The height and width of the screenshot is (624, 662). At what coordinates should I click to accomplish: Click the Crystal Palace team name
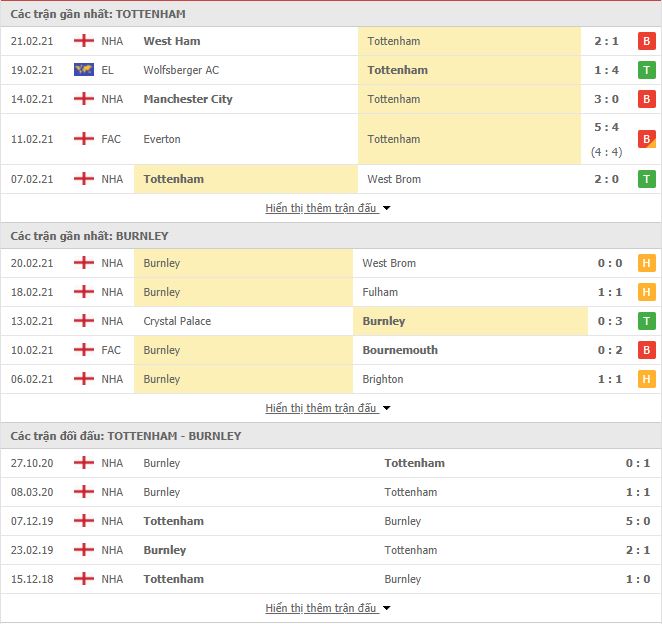177,321
